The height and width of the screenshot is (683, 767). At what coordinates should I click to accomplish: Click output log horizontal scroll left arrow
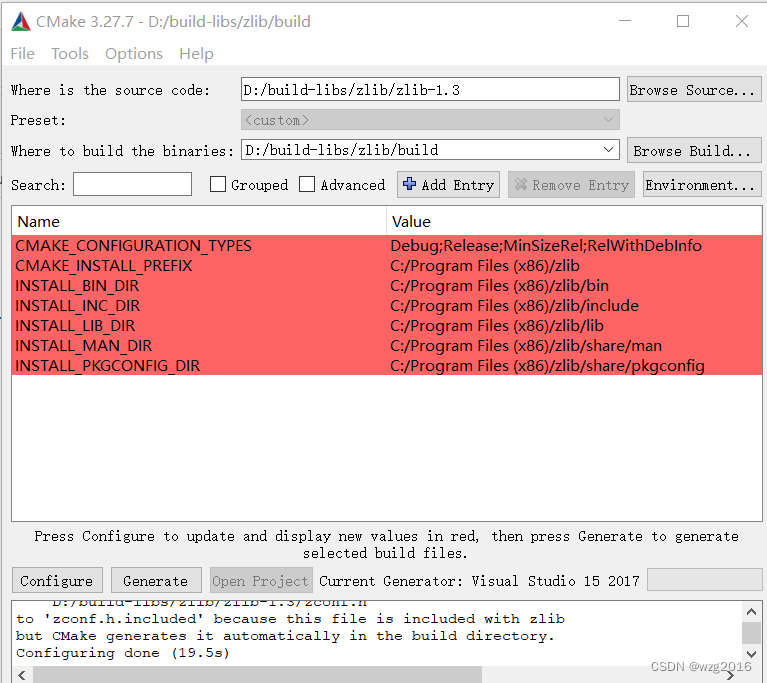(22, 675)
